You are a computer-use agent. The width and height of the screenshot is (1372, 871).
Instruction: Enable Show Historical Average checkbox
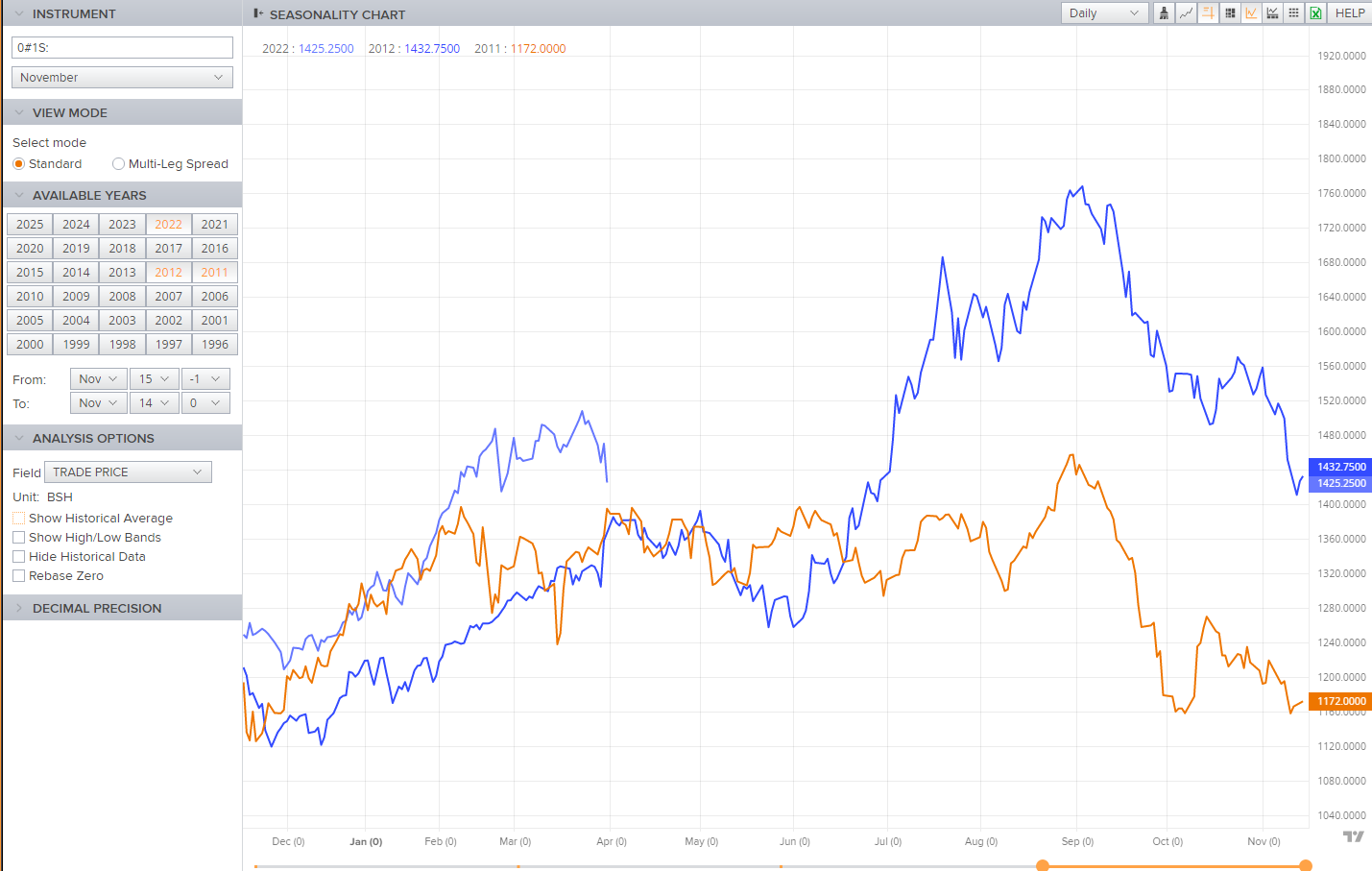click(x=18, y=519)
